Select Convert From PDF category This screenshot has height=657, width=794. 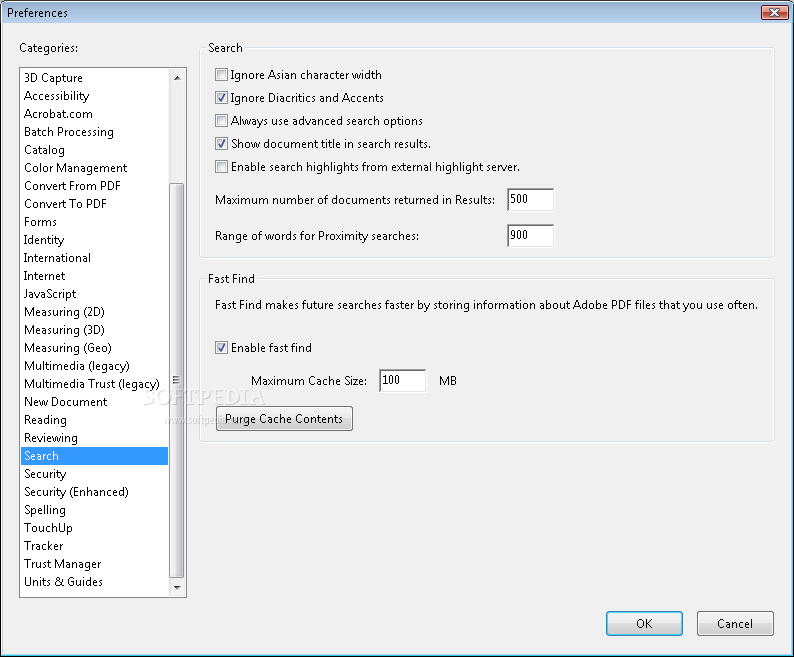[x=94, y=186]
